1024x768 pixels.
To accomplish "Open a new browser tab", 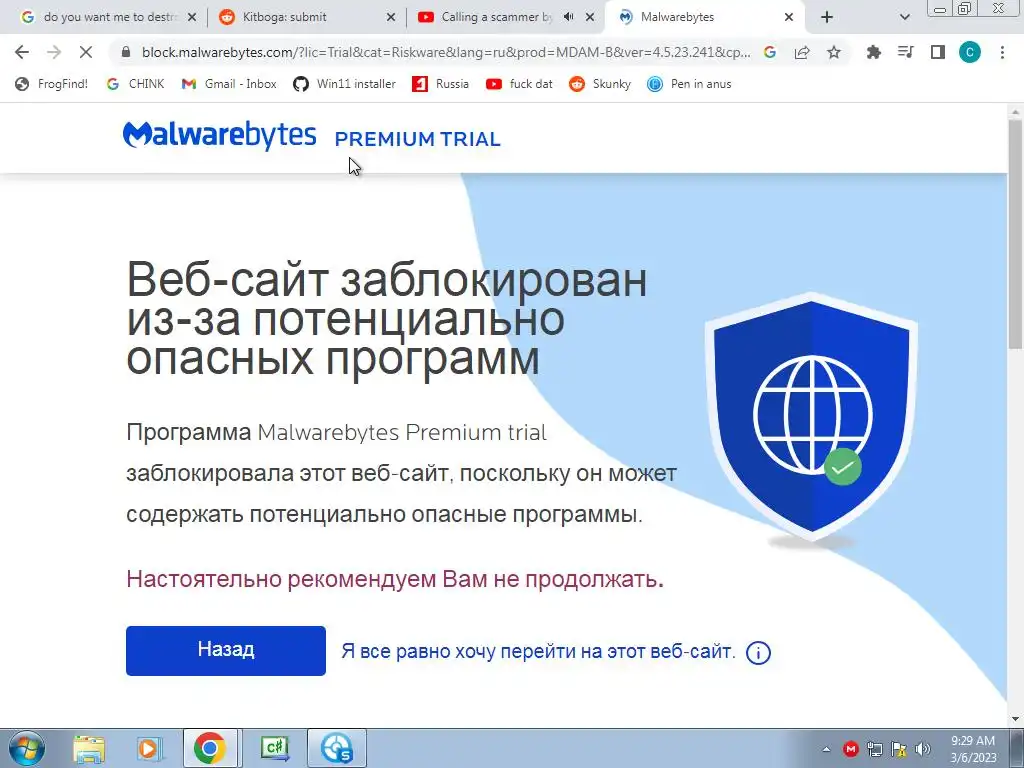I will pos(827,17).
